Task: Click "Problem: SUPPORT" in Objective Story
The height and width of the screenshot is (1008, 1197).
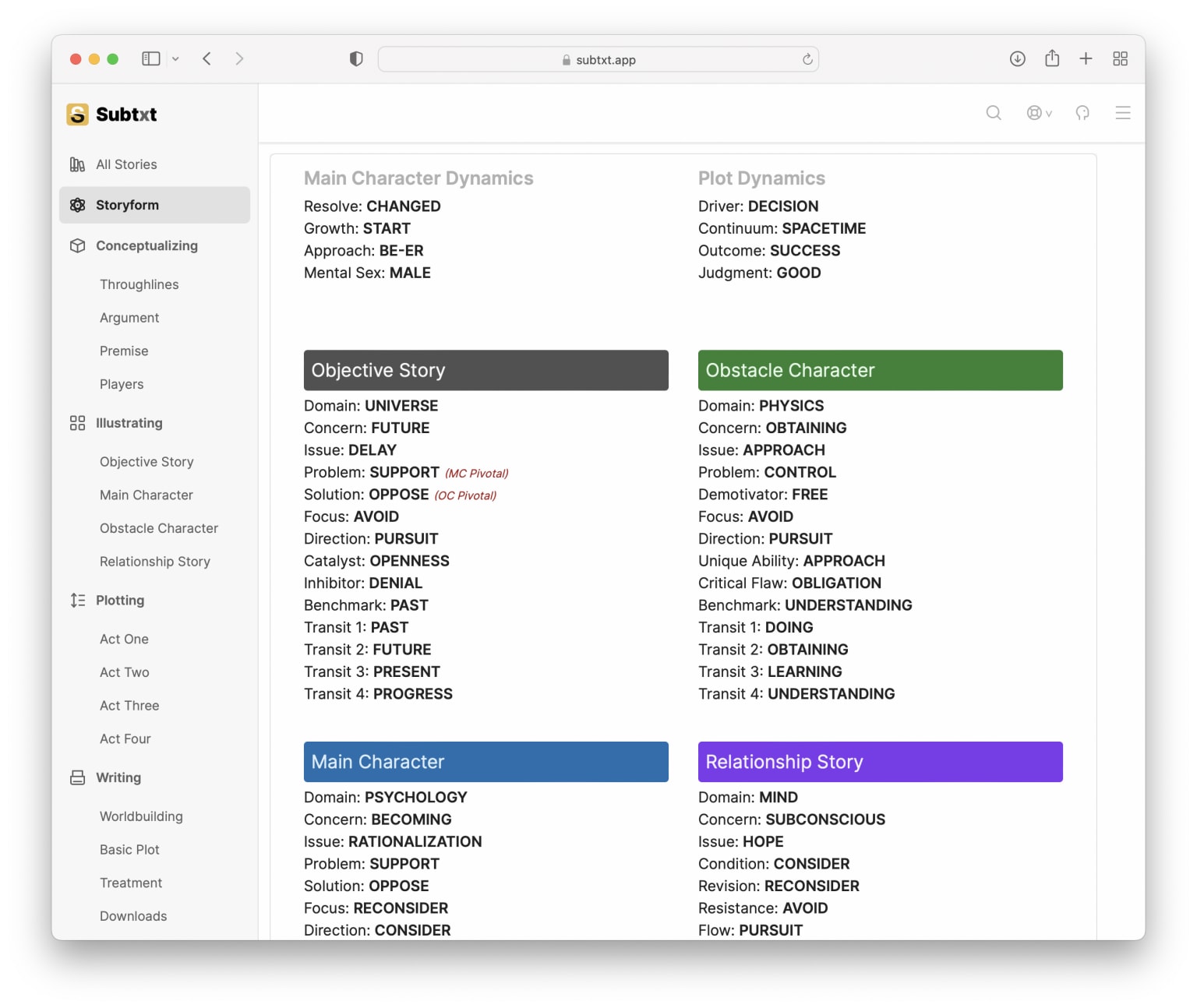Action: point(372,473)
